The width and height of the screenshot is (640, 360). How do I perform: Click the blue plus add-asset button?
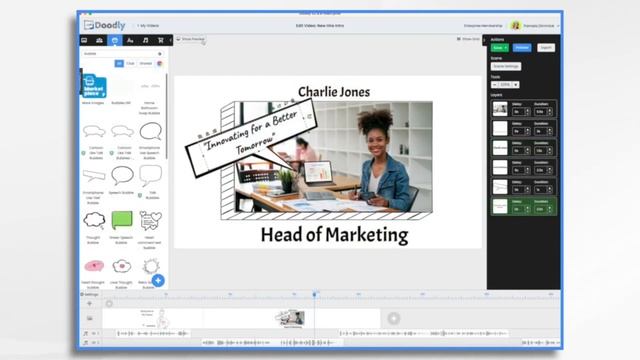158,280
